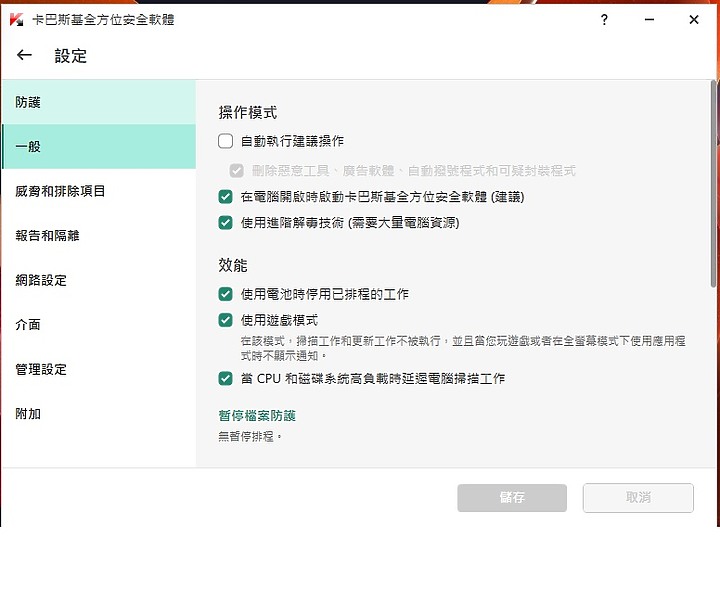Screen dimensions: 720x601
Task: Click the 取消 button
Action: click(x=638, y=498)
